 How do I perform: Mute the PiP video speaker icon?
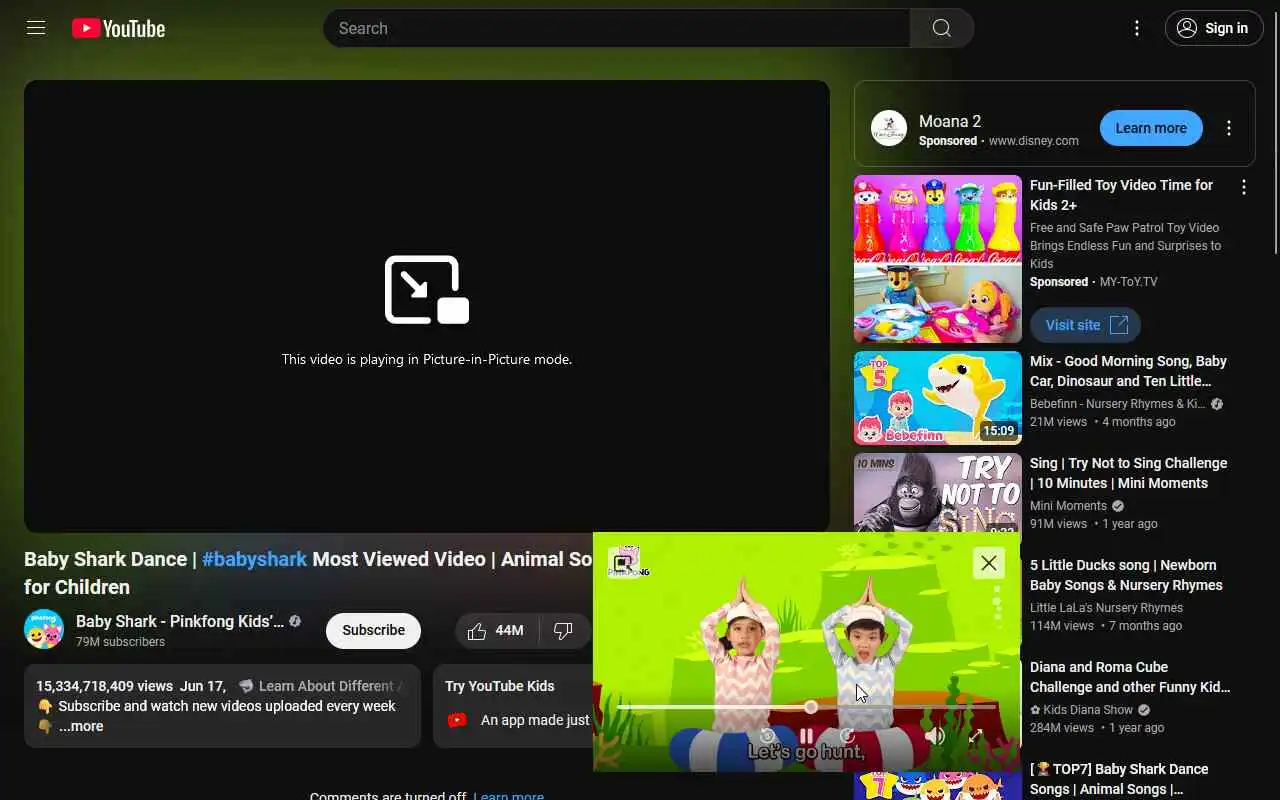[x=935, y=737]
